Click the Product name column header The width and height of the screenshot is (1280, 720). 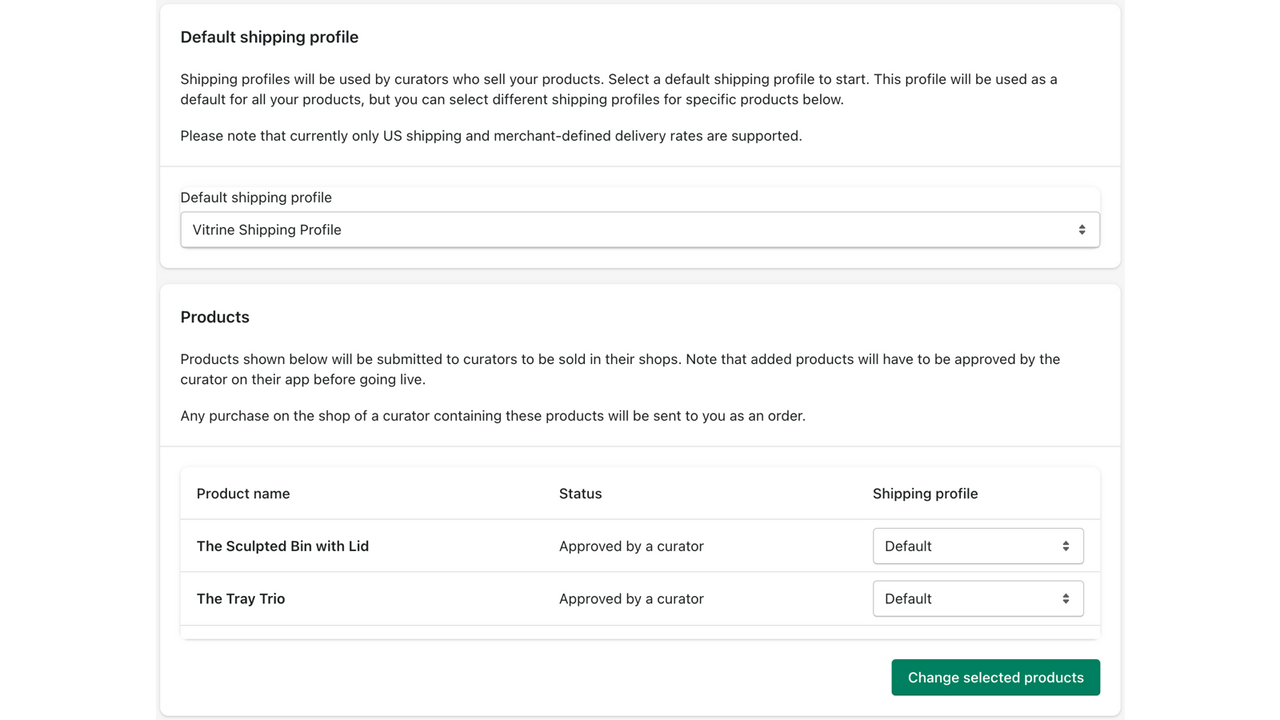pos(243,493)
